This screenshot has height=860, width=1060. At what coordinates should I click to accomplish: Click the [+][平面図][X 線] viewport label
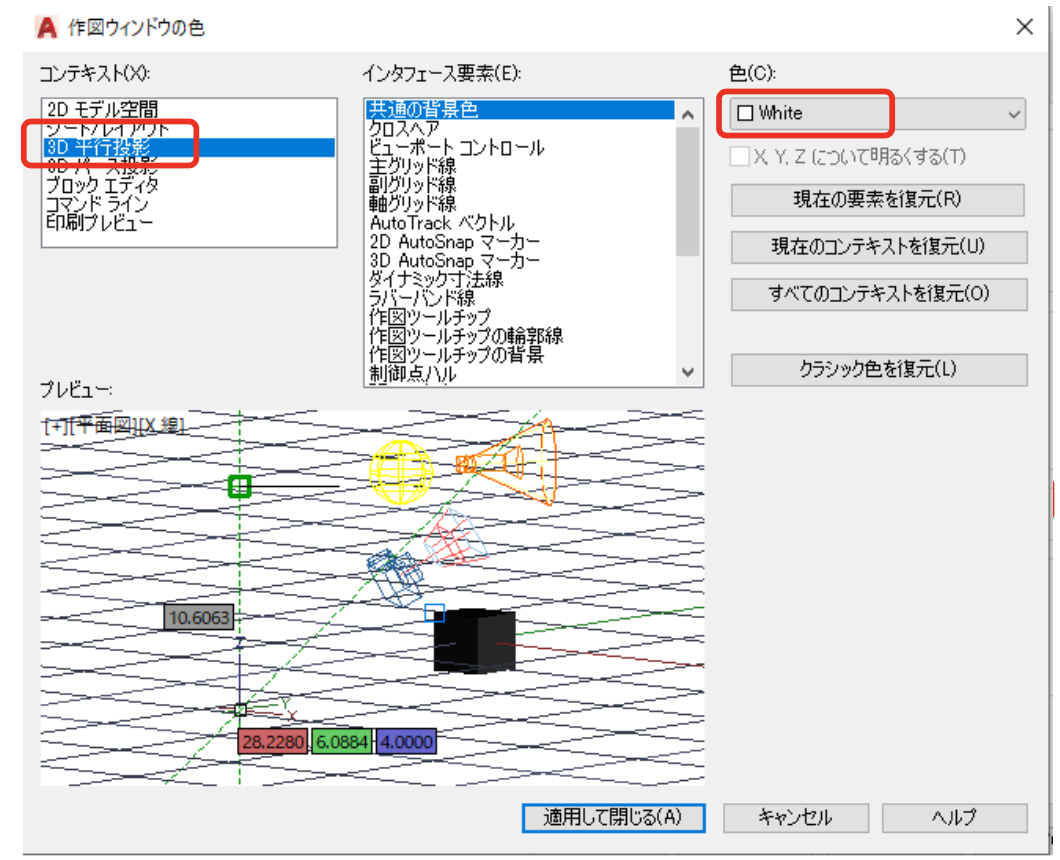click(114, 425)
